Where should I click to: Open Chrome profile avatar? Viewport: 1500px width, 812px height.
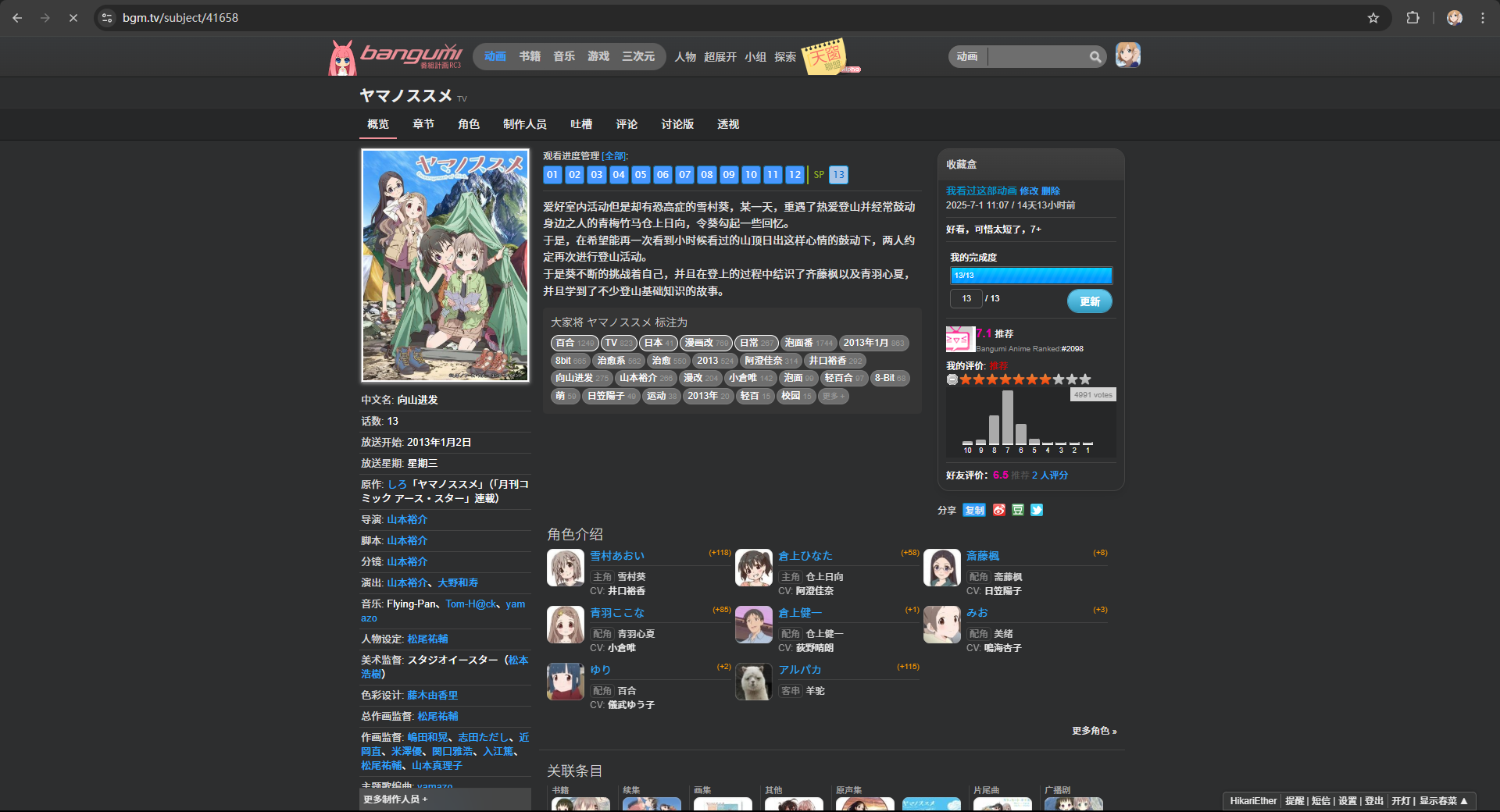point(1454,17)
